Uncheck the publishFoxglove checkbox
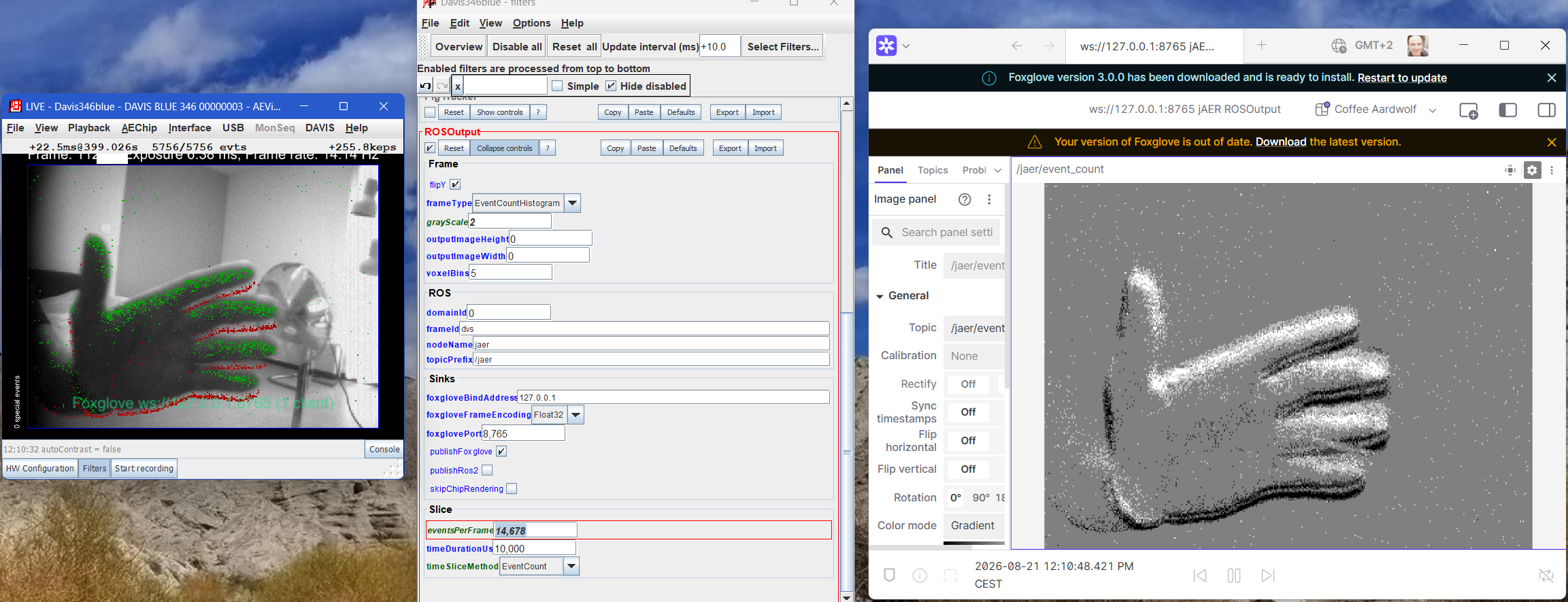The width and height of the screenshot is (1568, 602). (501, 452)
